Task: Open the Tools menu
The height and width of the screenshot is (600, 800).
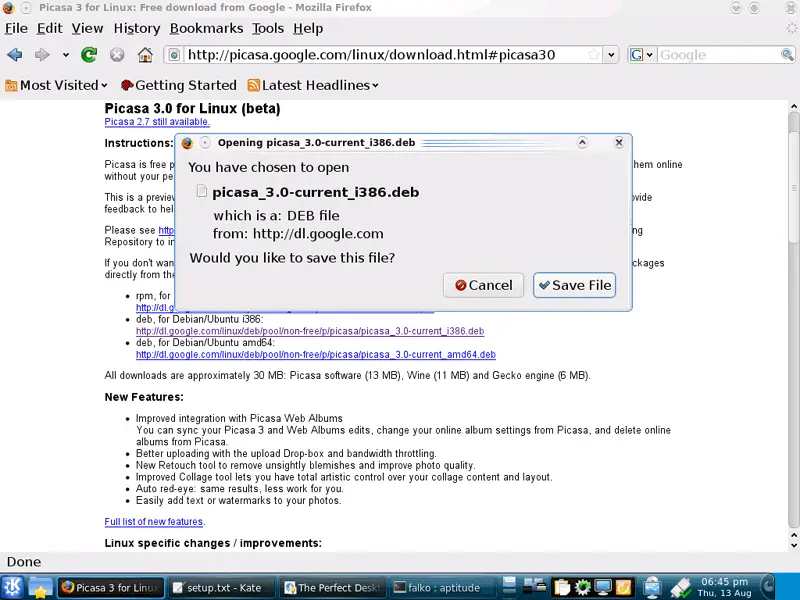Action: tap(268, 29)
